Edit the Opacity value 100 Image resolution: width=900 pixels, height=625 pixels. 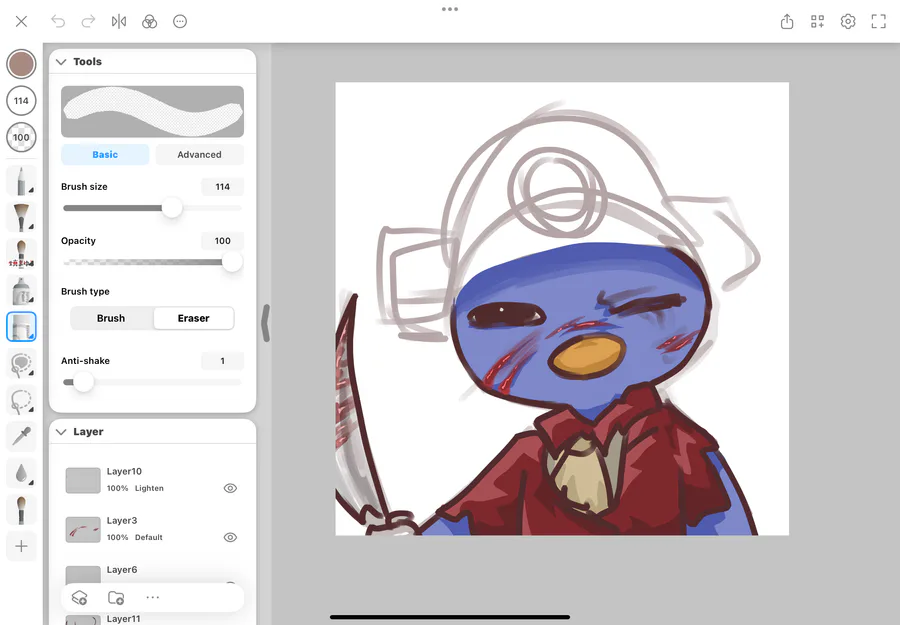[223, 241]
